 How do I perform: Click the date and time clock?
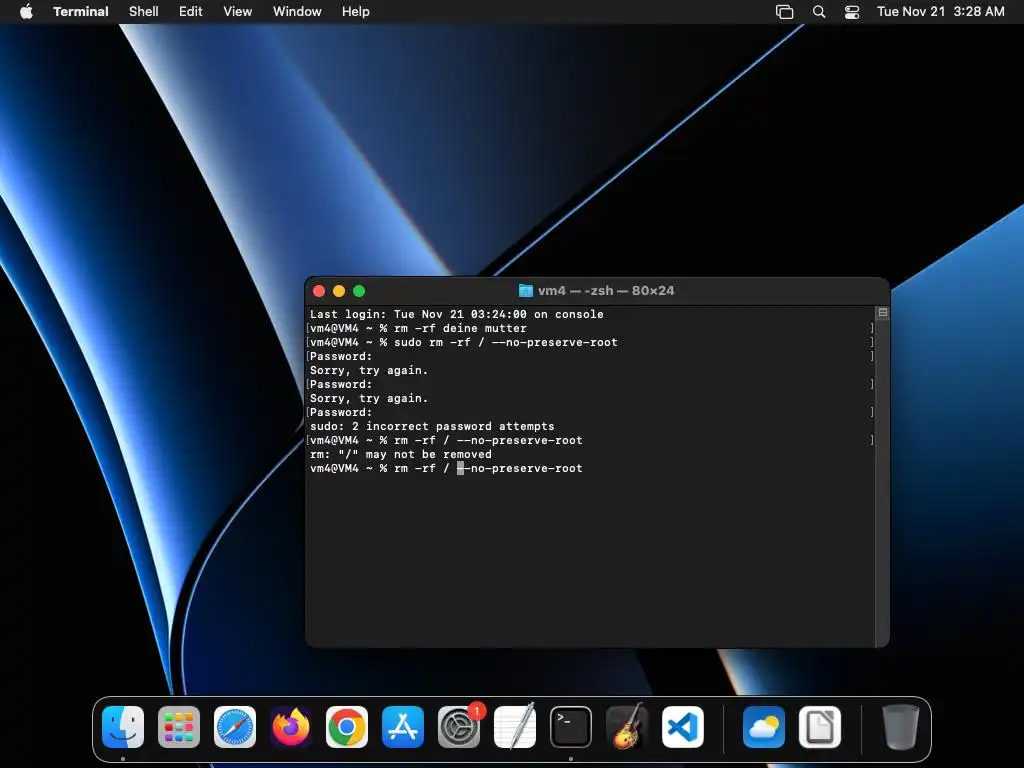pos(940,11)
